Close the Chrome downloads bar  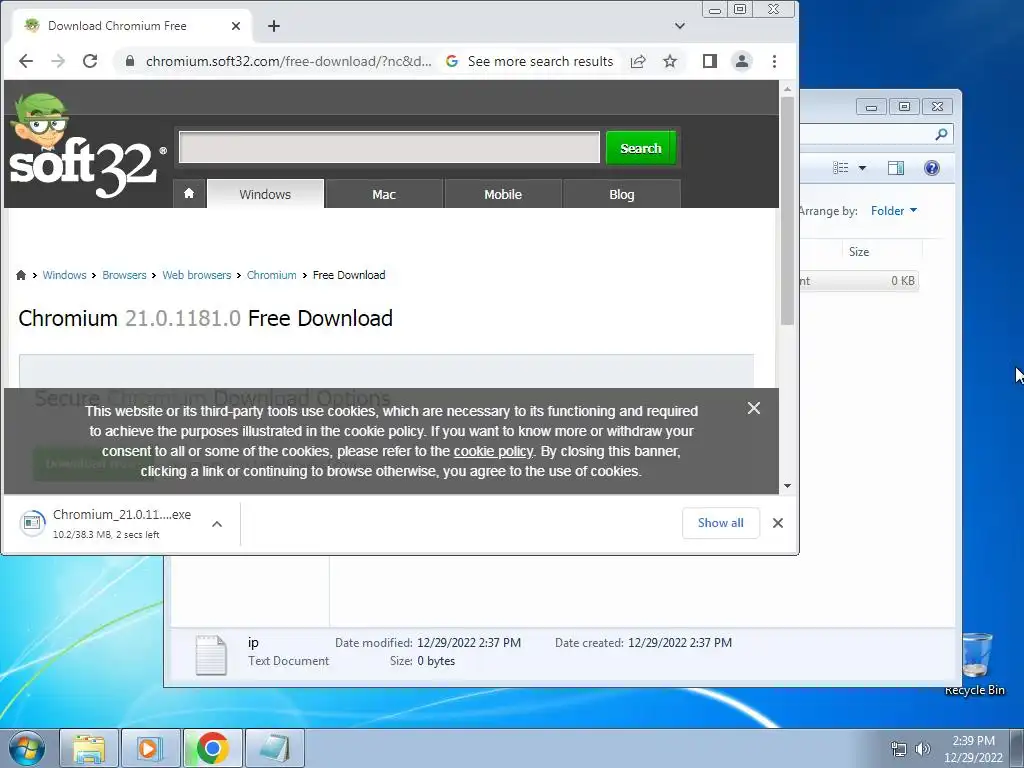(778, 523)
